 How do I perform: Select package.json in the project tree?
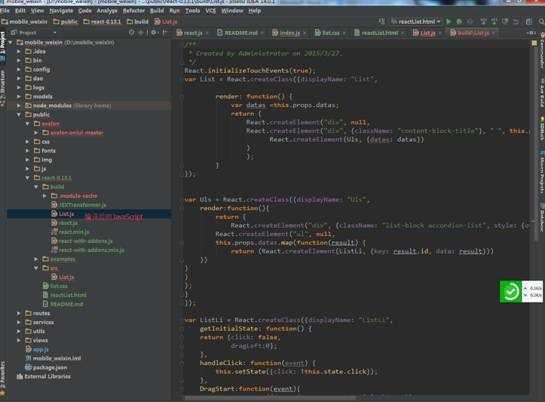(46, 368)
